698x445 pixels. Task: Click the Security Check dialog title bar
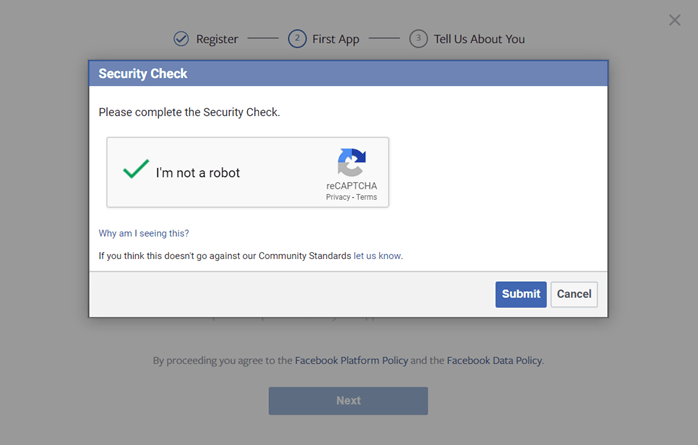click(x=348, y=73)
